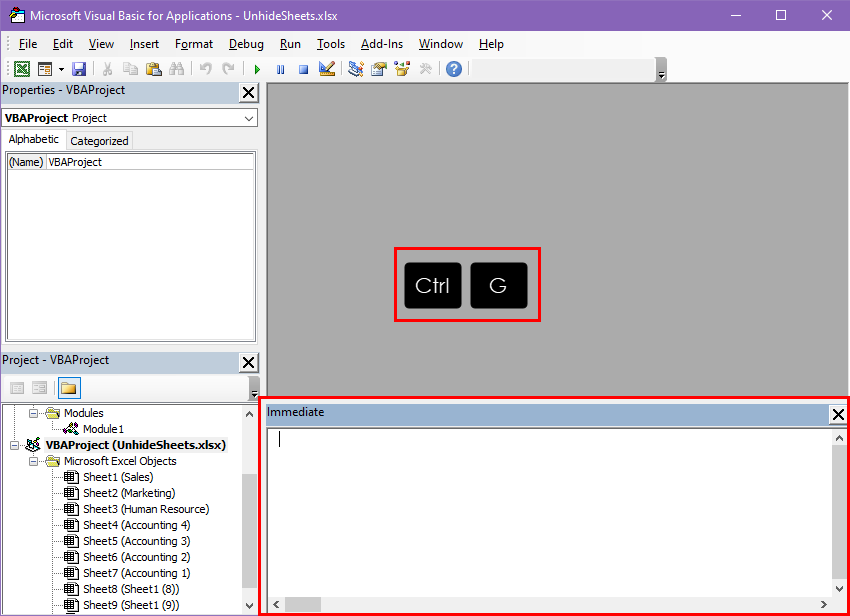Select Sheet1 (Sales) in the tree
The height and width of the screenshot is (616, 850).
[118, 477]
